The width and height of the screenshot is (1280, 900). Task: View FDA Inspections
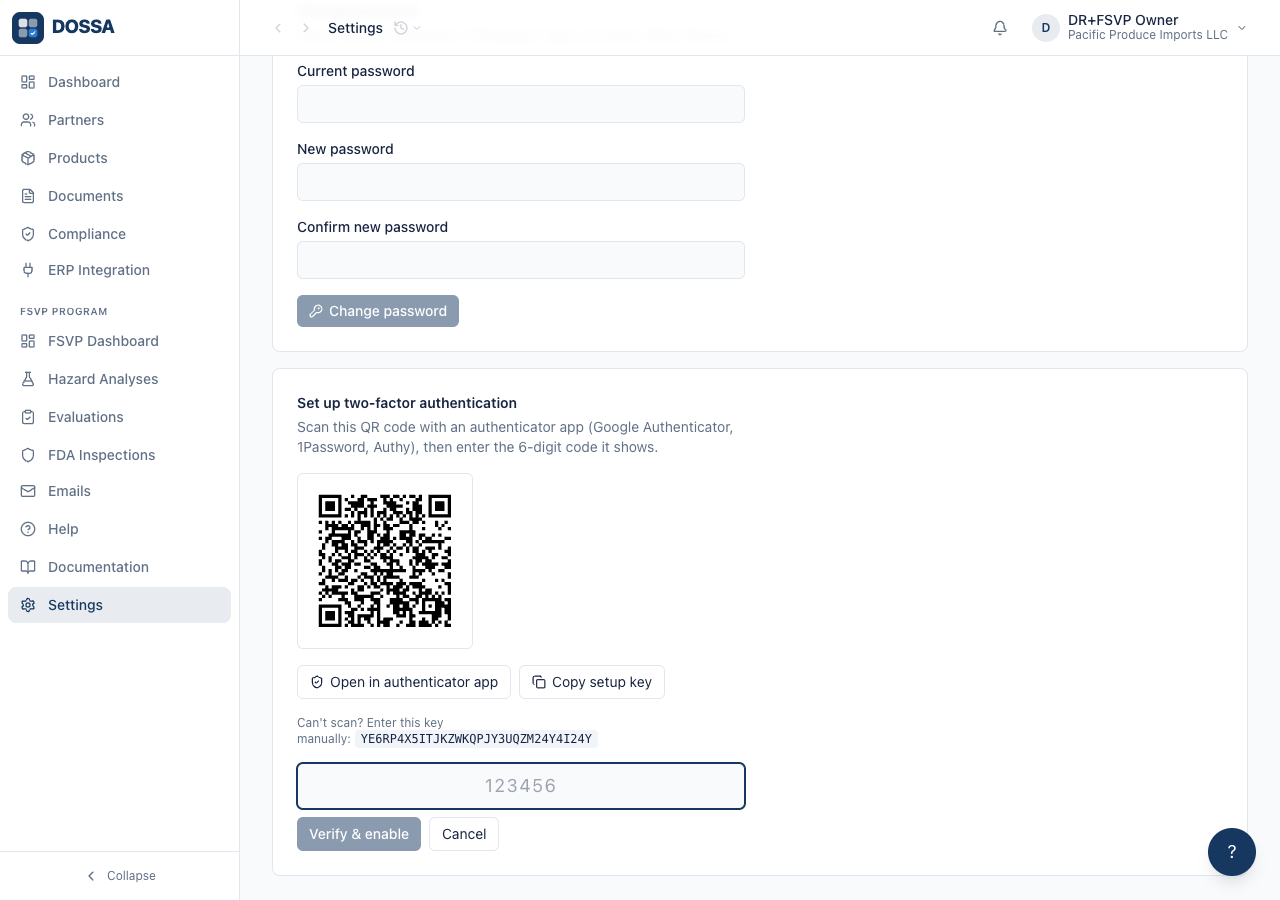119,455
